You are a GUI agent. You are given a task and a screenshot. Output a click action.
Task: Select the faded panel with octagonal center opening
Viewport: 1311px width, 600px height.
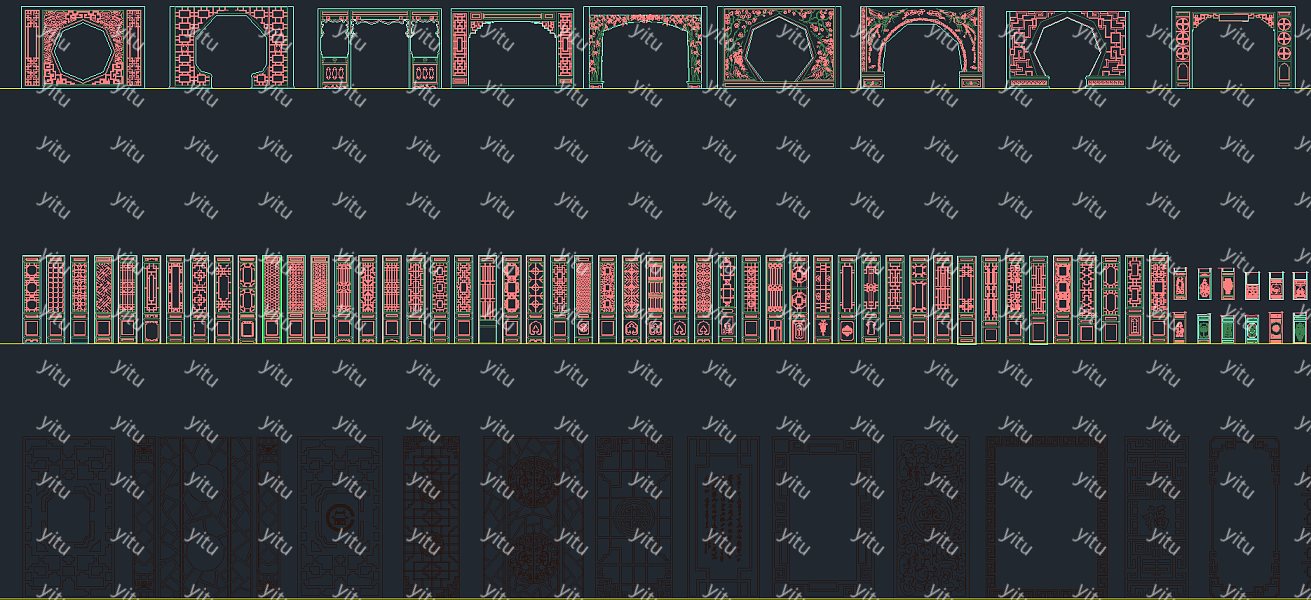(x=68, y=516)
